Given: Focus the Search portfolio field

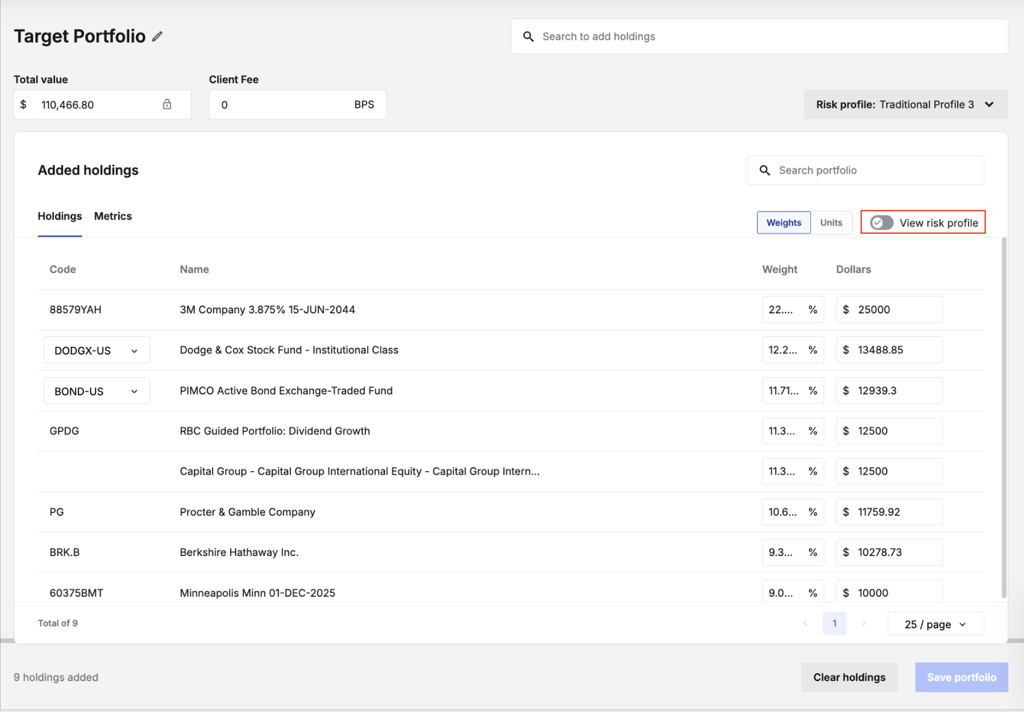Looking at the screenshot, I should (865, 170).
